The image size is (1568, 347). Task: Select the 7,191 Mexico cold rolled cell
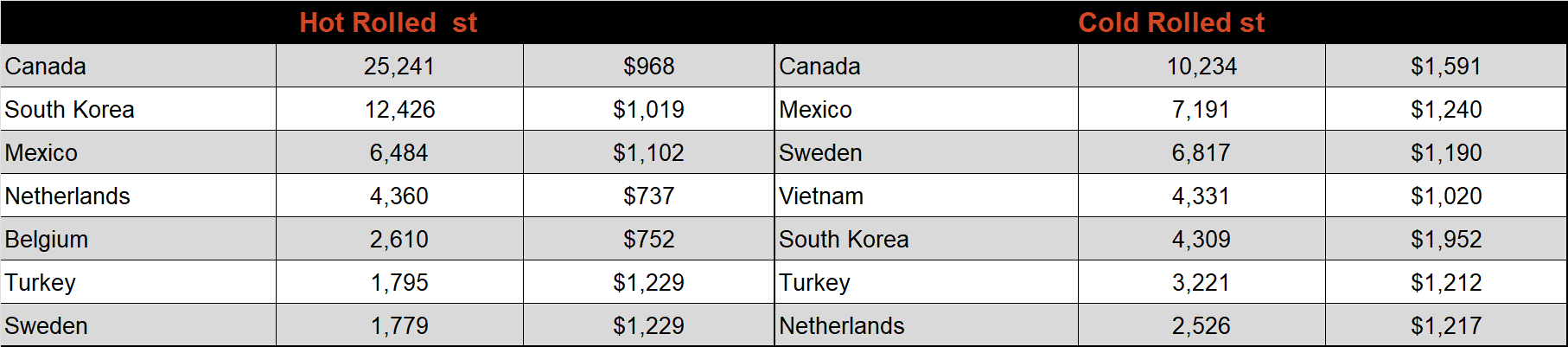tap(1201, 109)
